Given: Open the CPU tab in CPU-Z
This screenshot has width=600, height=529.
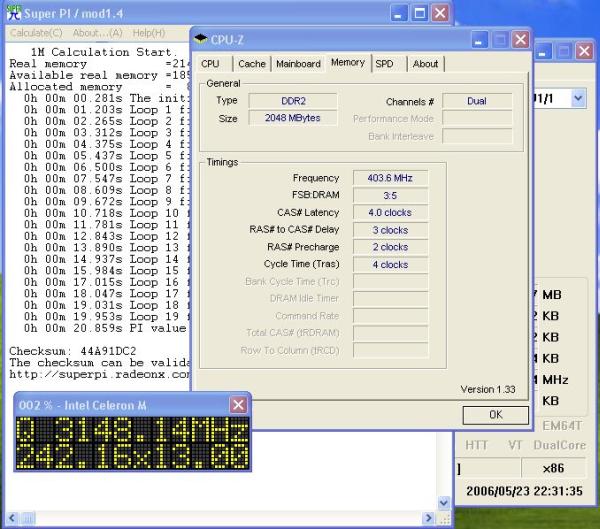Looking at the screenshot, I should [210, 64].
